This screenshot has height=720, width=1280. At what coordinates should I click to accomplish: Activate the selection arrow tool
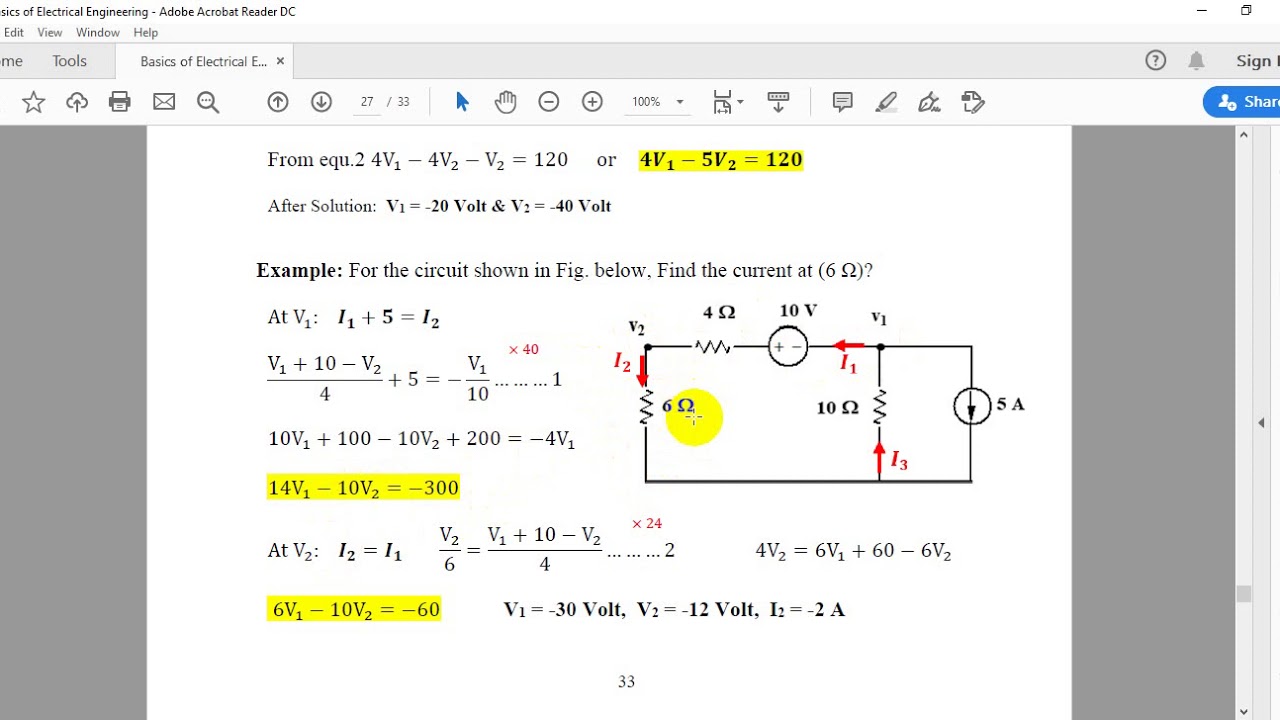(x=462, y=102)
